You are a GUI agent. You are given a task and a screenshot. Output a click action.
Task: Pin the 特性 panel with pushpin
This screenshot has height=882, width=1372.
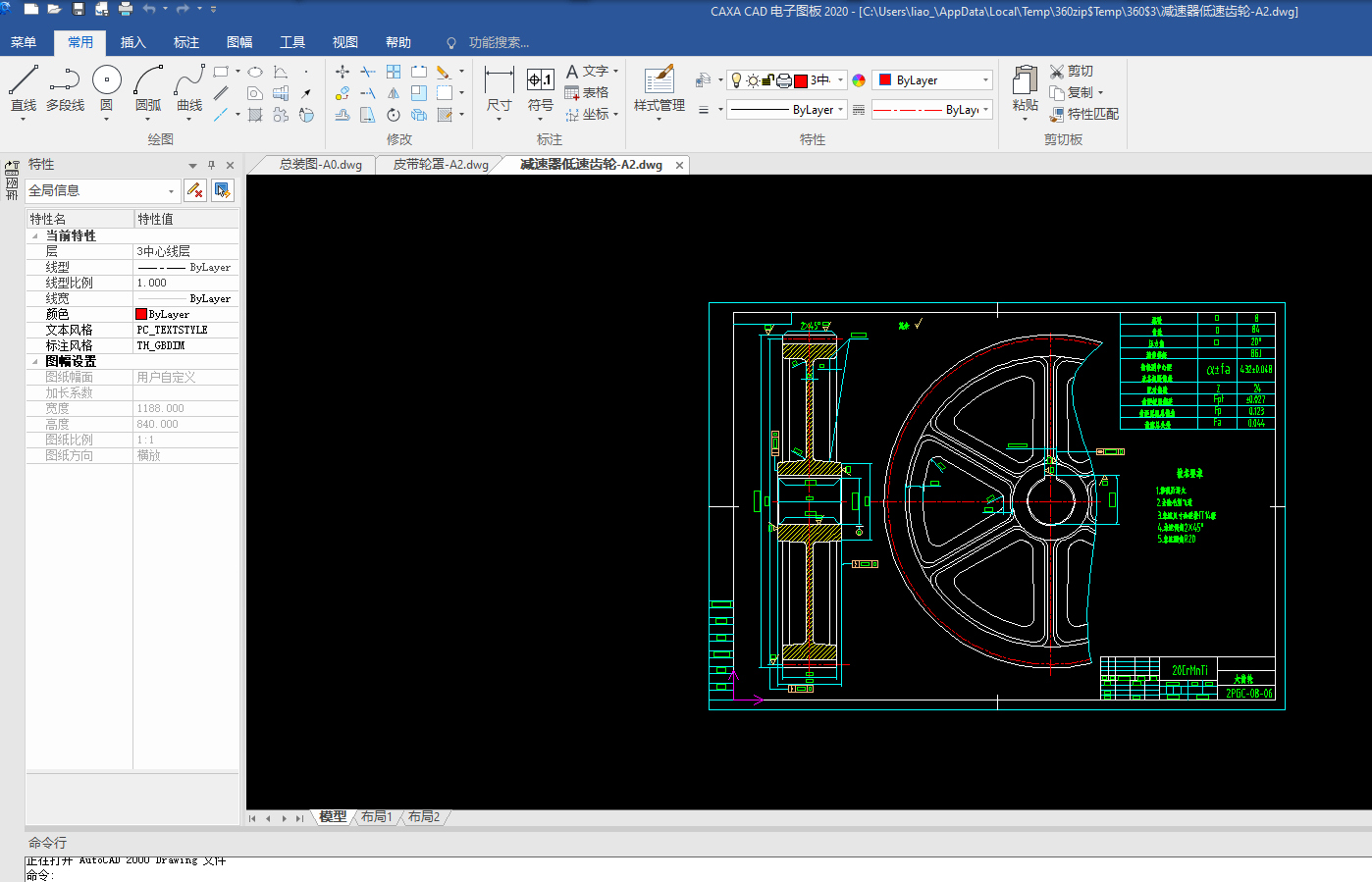[211, 165]
